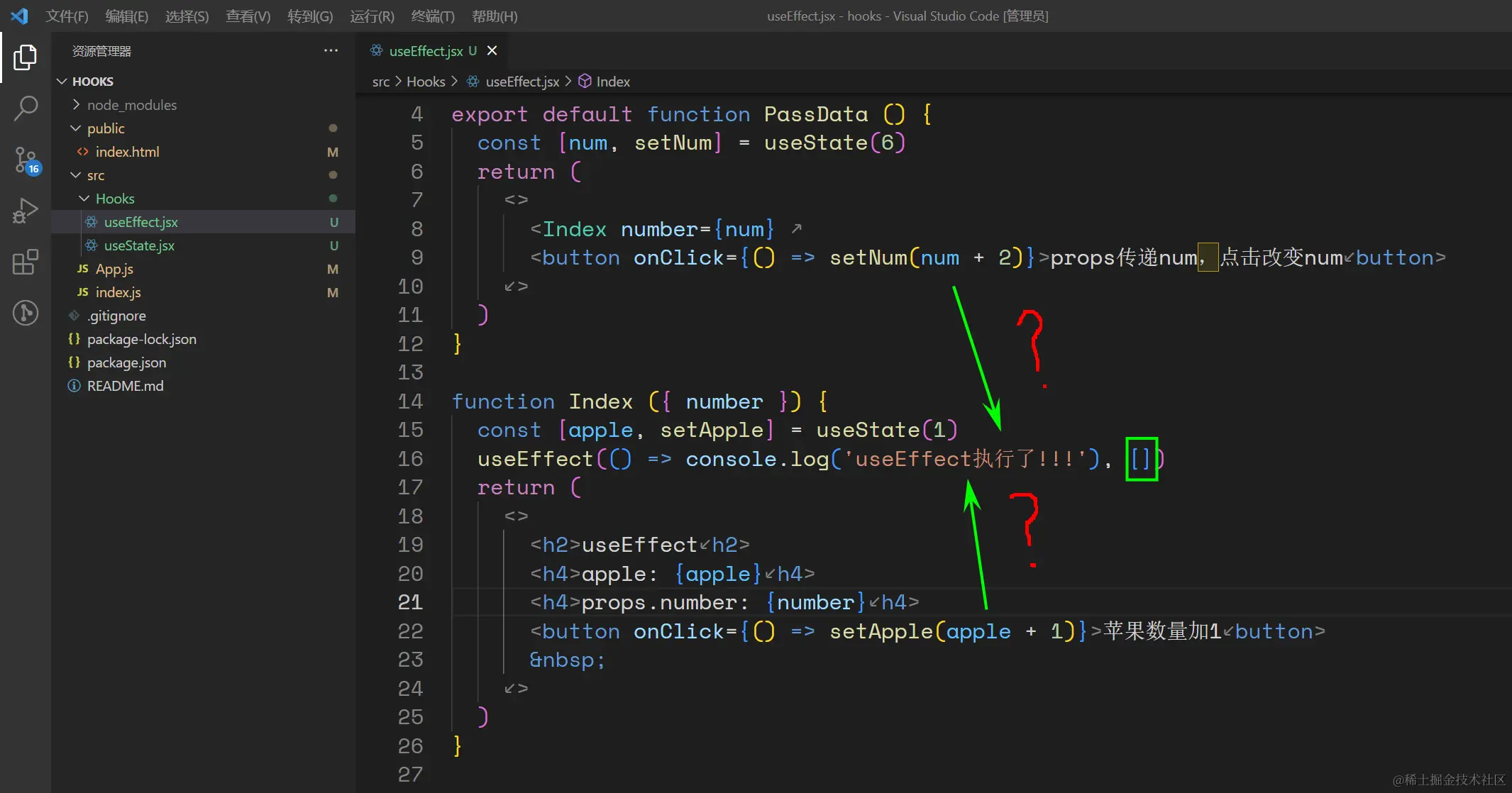Open the 运行(R) menu
This screenshot has height=793, width=1512.
pos(372,16)
